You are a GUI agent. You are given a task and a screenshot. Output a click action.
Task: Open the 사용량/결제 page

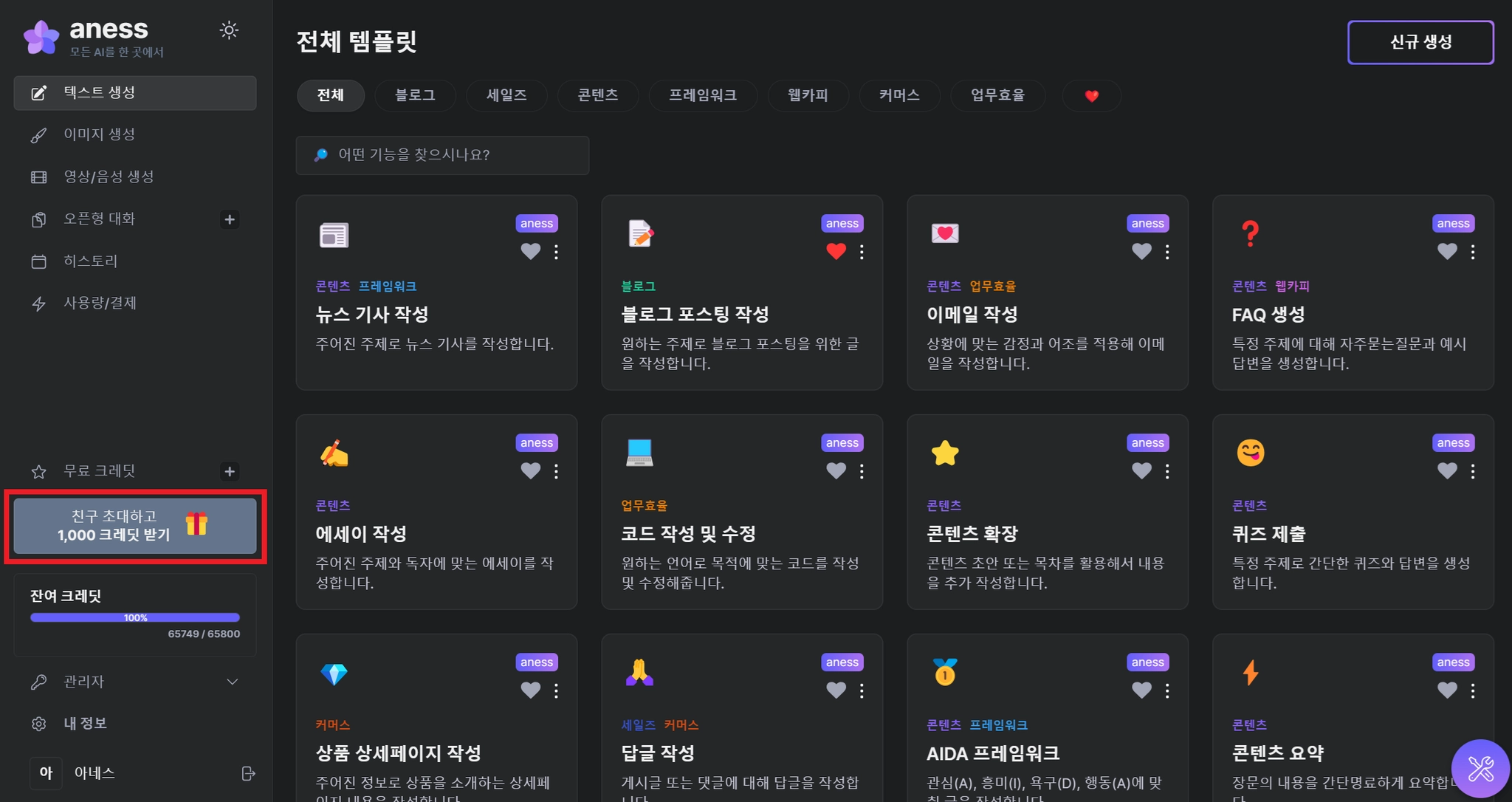point(100,303)
